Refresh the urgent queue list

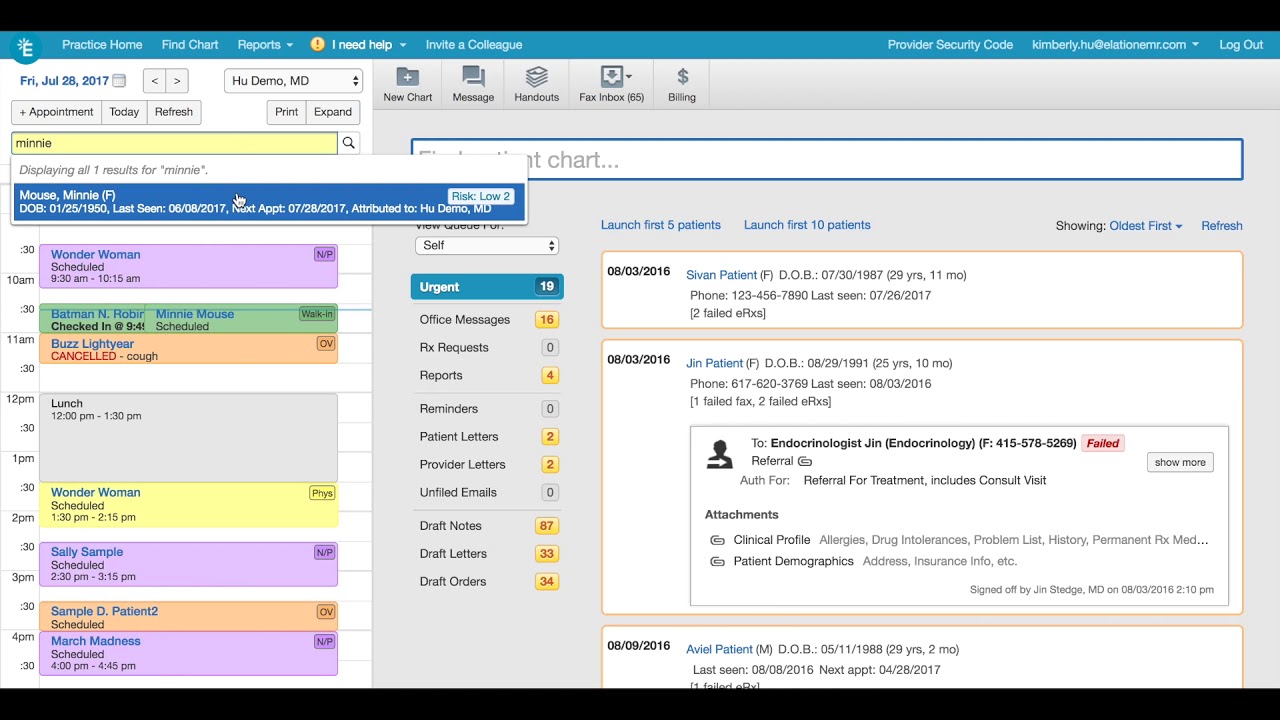pos(1222,226)
